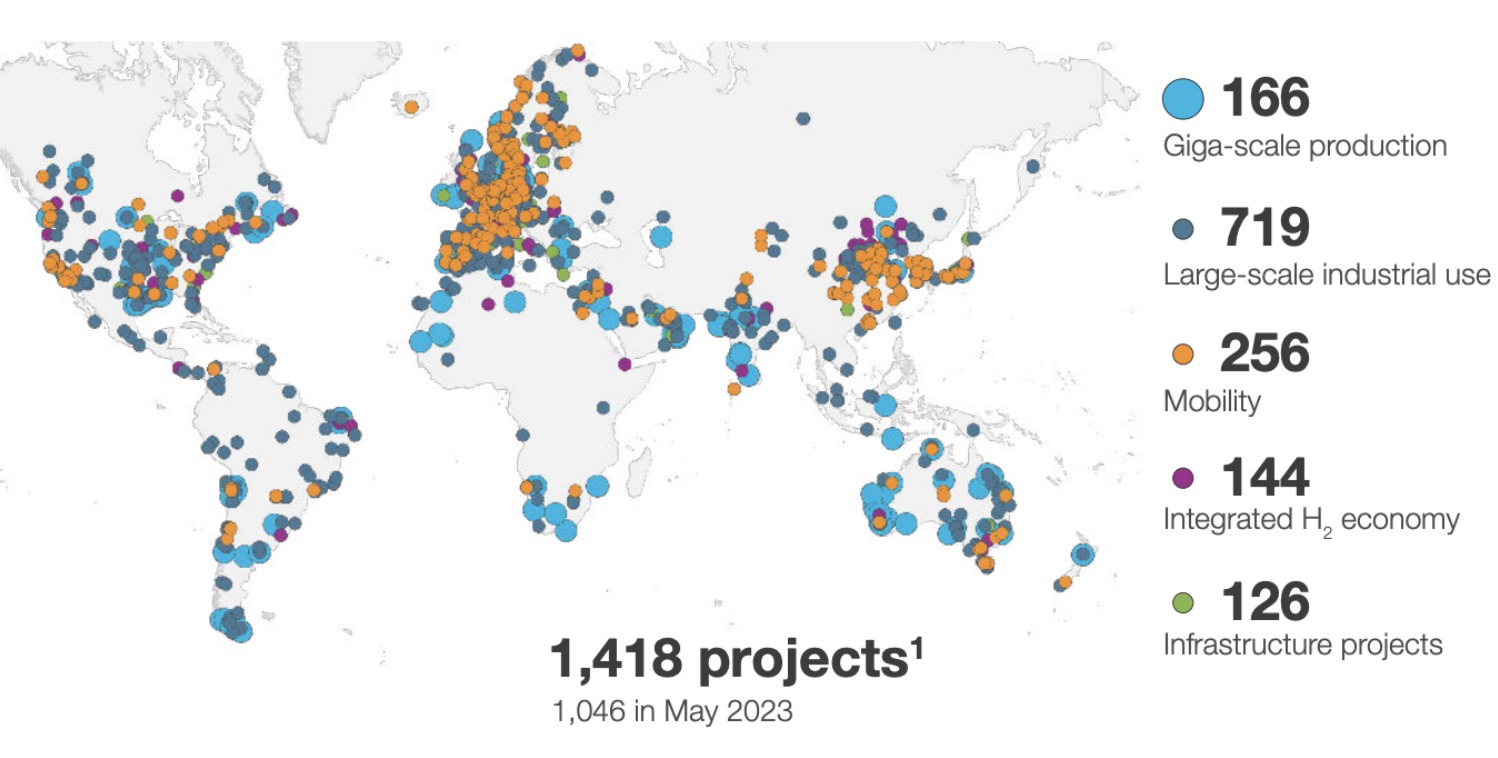Click the large blue circle in Kazakhstan
Screen dimensions: 1498x758
point(660,237)
